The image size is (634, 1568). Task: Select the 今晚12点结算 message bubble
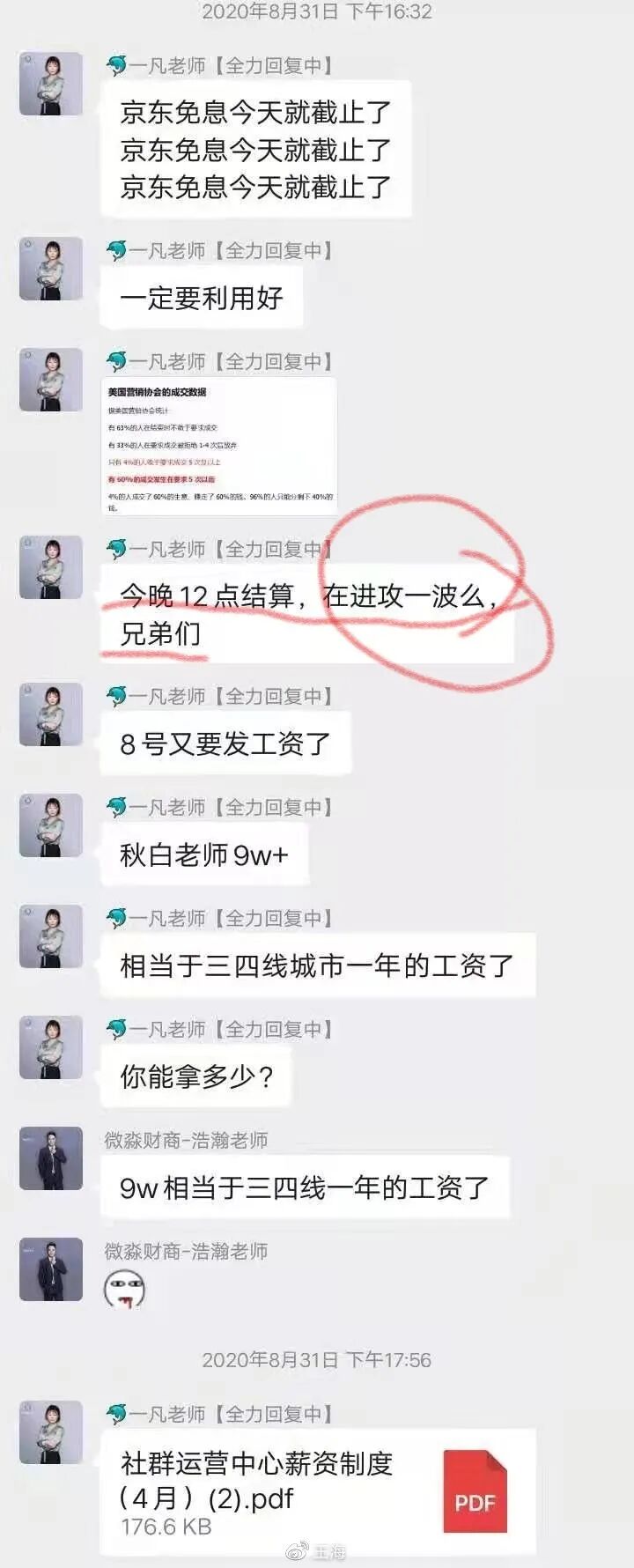(x=307, y=614)
